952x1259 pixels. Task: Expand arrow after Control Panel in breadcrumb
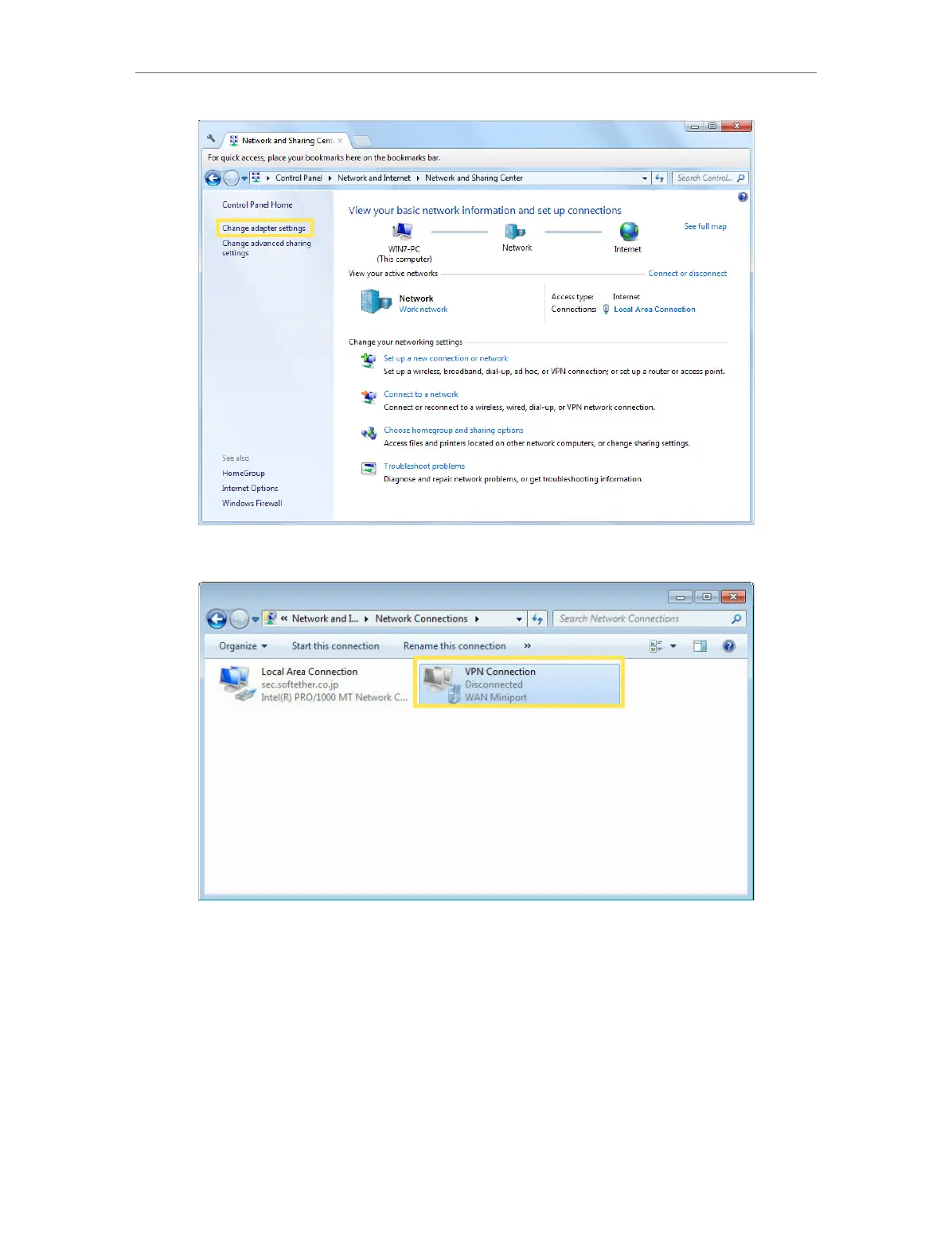[x=330, y=178]
